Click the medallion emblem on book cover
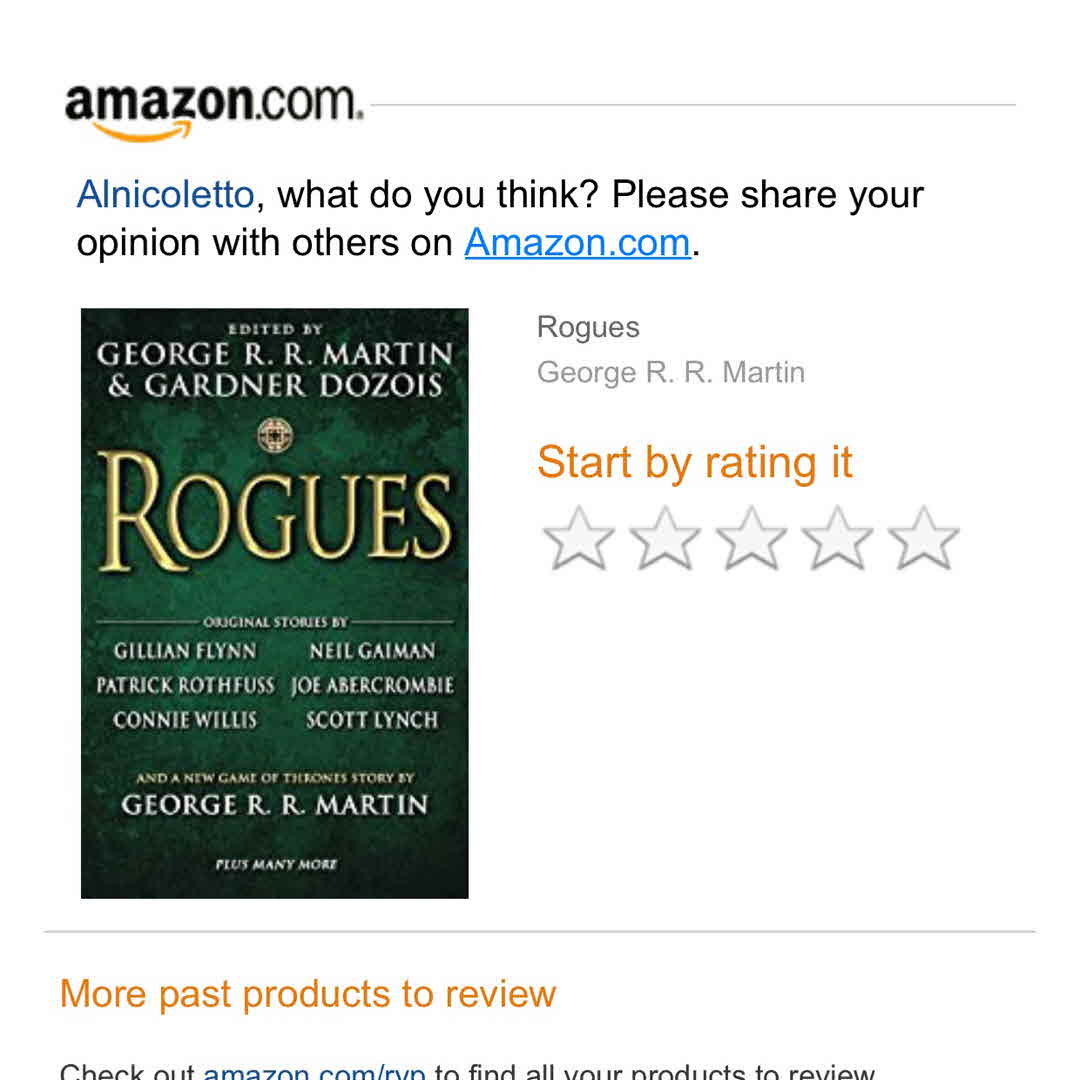This screenshot has width=1080, height=1080. click(x=275, y=435)
